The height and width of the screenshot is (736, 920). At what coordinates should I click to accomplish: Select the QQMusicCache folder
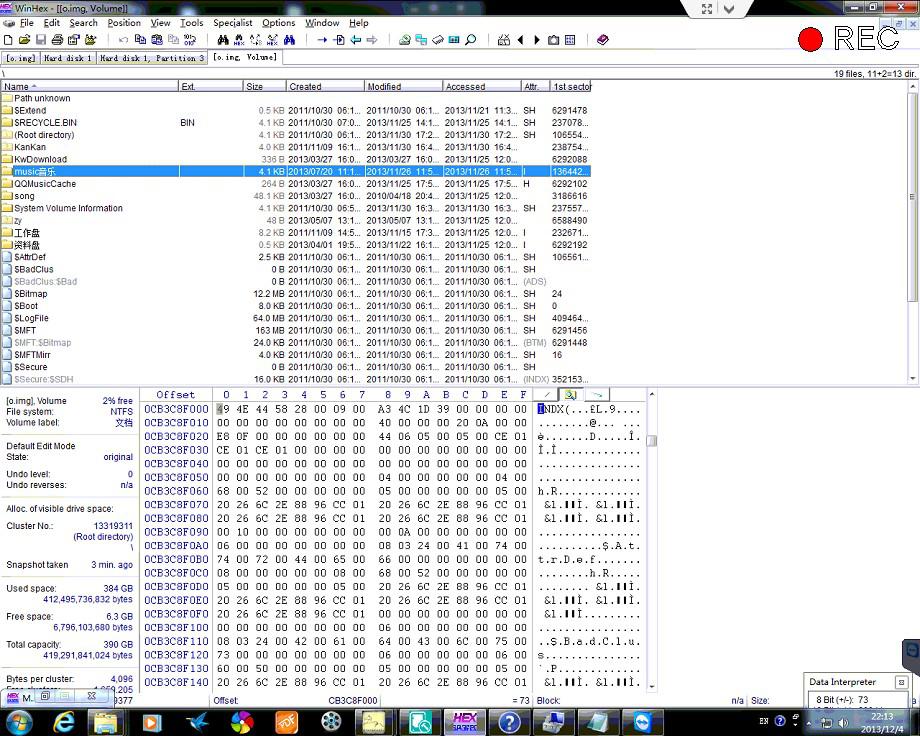296,184
